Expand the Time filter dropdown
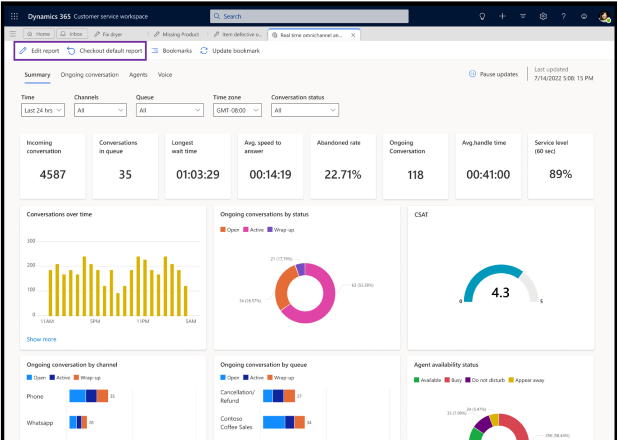The height and width of the screenshot is (440, 618). click(x=43, y=110)
